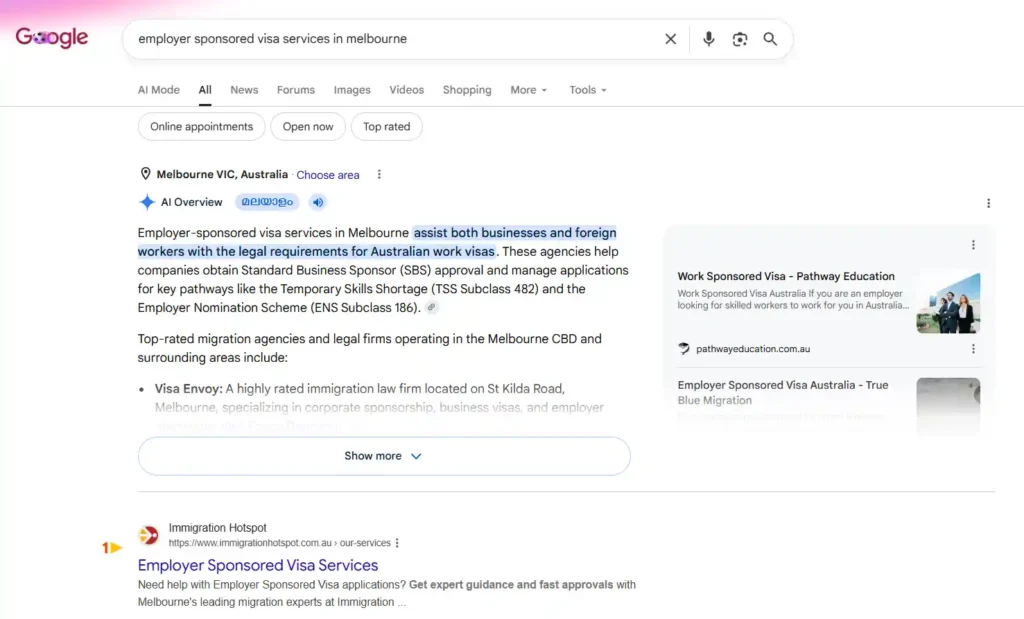Click Choose area link
1024x619 pixels.
click(x=328, y=175)
